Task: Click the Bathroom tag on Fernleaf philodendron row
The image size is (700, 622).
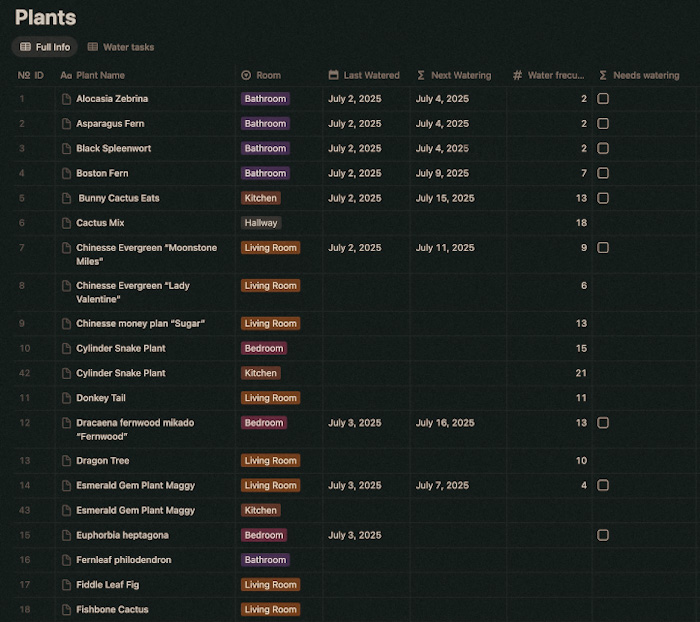Action: coord(265,560)
